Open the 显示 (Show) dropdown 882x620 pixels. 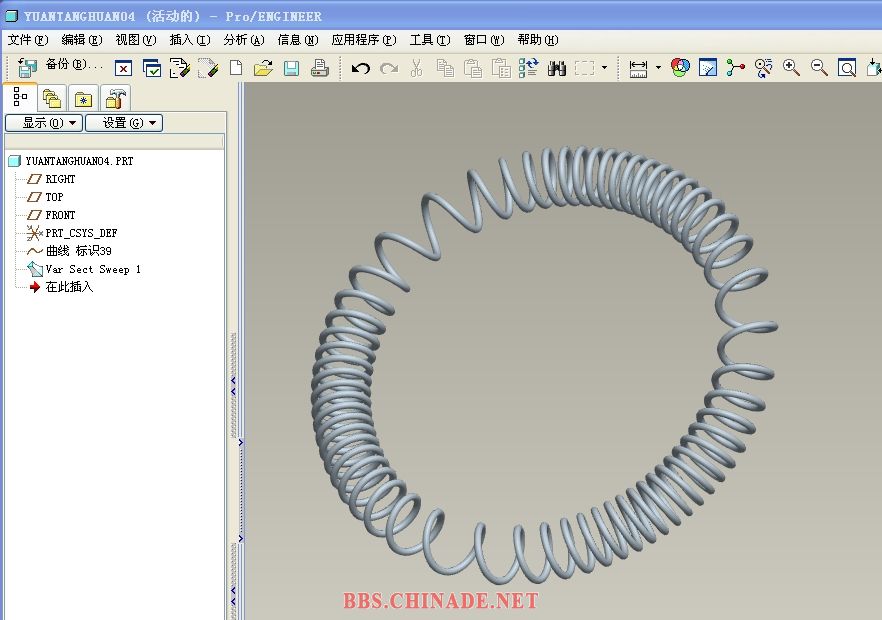pos(43,123)
